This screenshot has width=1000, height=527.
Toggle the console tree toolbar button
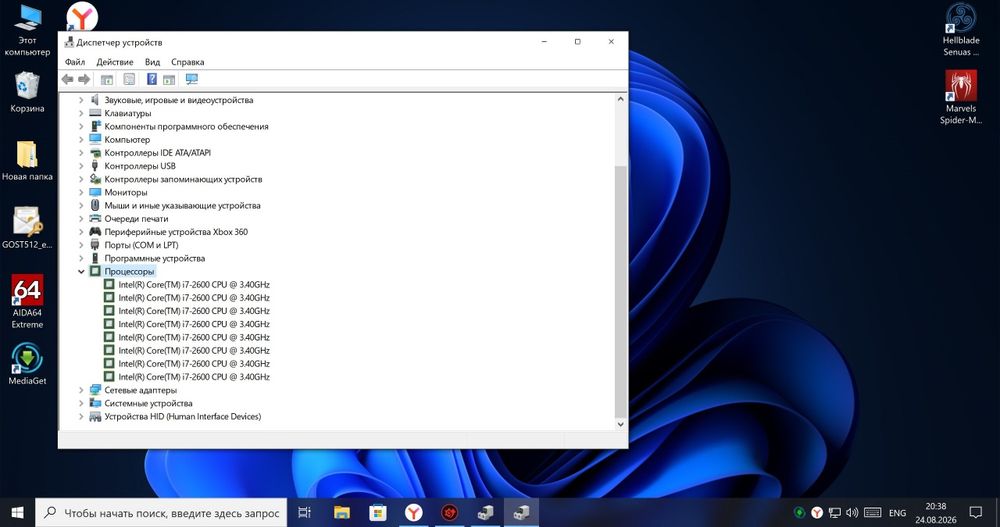(107, 79)
